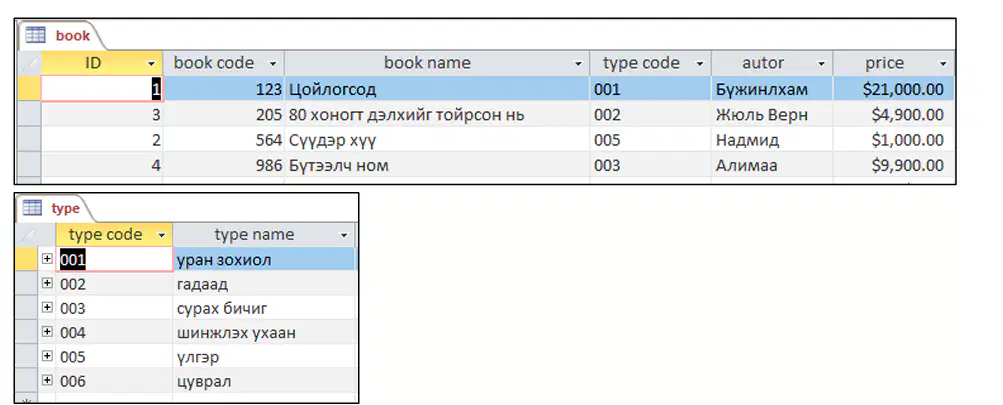Image resolution: width=1003 pixels, height=405 pixels.
Task: Click the book code cell 986
Action: tap(224, 166)
